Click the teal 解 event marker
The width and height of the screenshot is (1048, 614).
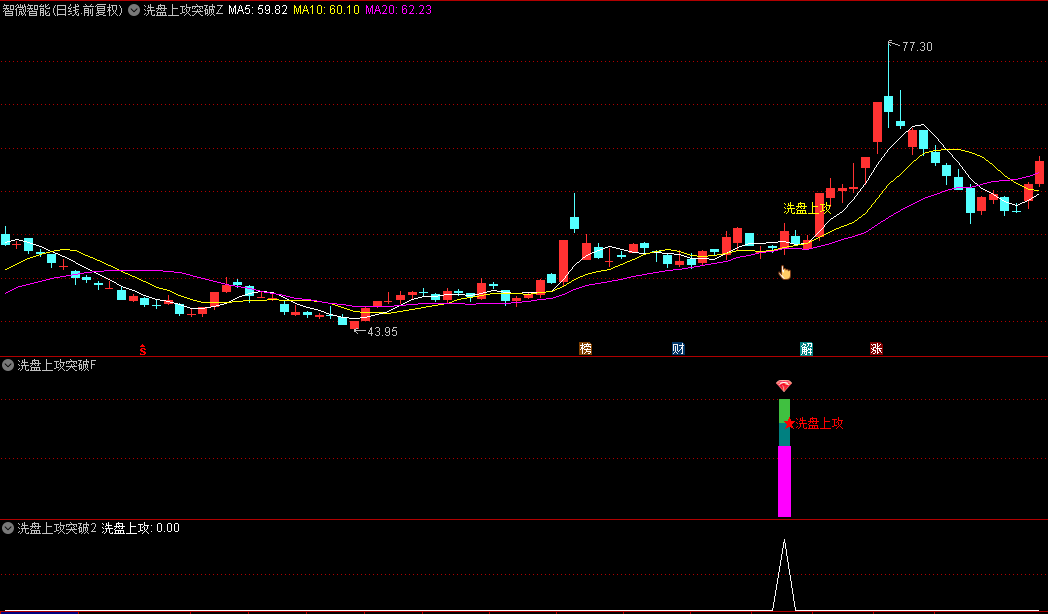(x=807, y=348)
